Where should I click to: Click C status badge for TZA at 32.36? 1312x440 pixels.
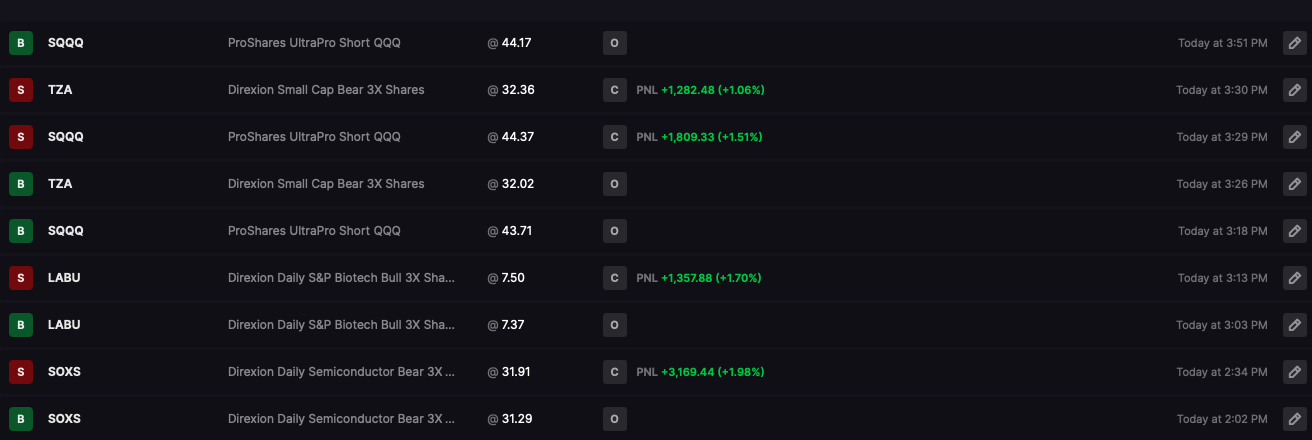[615, 90]
